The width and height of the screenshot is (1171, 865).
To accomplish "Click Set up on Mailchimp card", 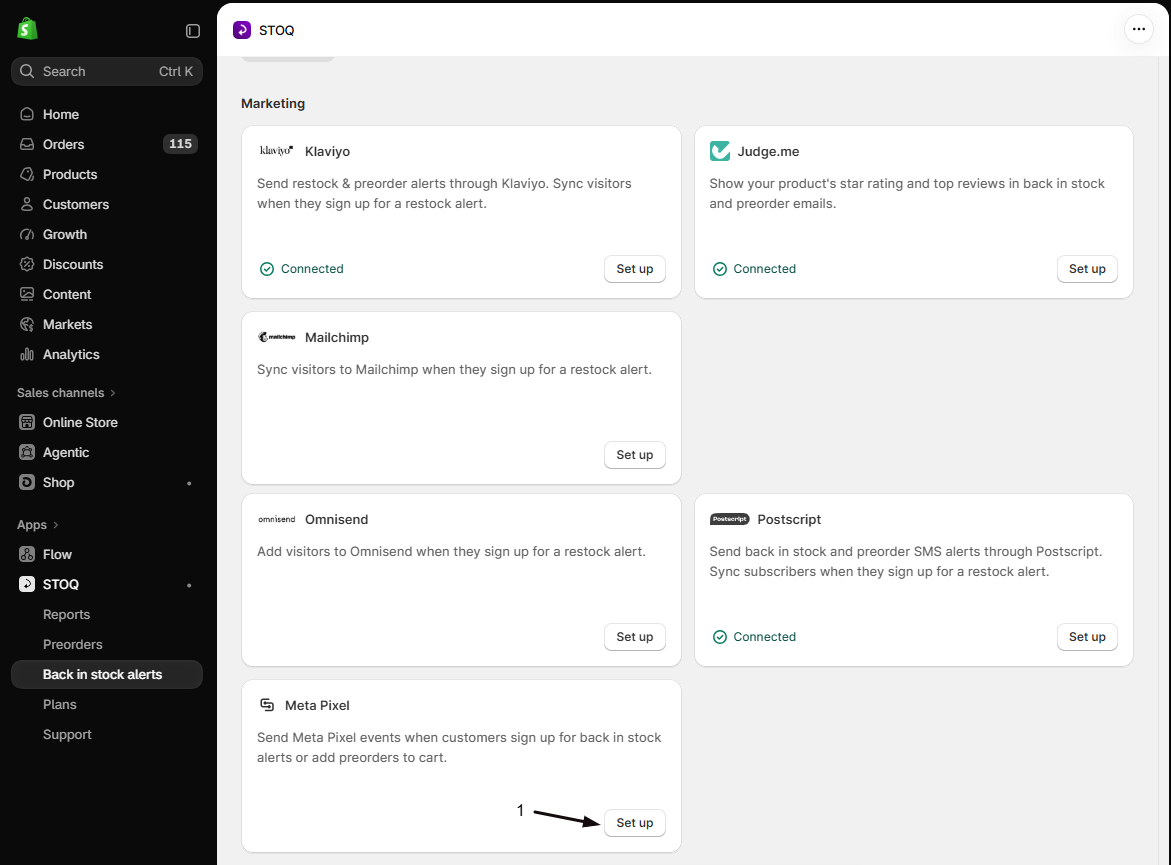I will click(634, 455).
